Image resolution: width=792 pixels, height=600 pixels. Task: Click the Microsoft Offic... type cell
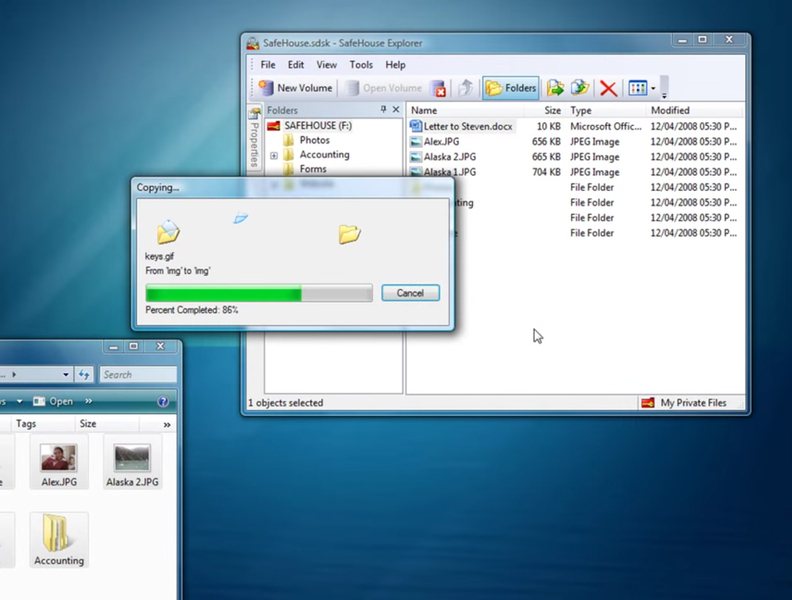point(606,126)
